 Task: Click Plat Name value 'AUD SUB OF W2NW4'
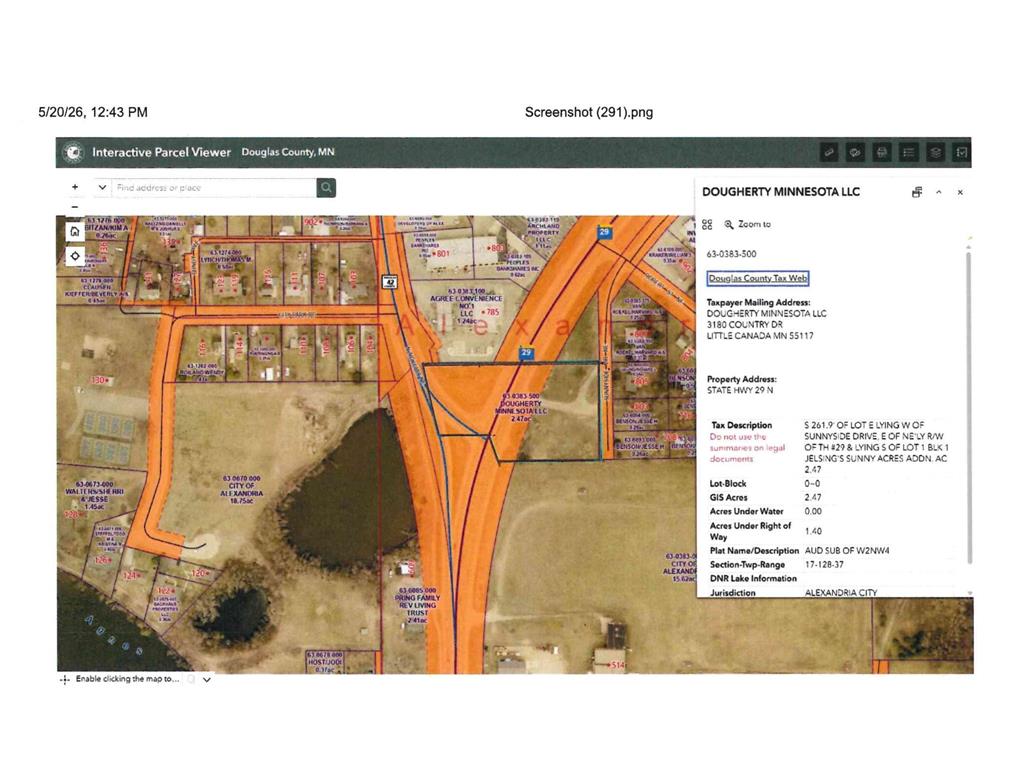847,551
